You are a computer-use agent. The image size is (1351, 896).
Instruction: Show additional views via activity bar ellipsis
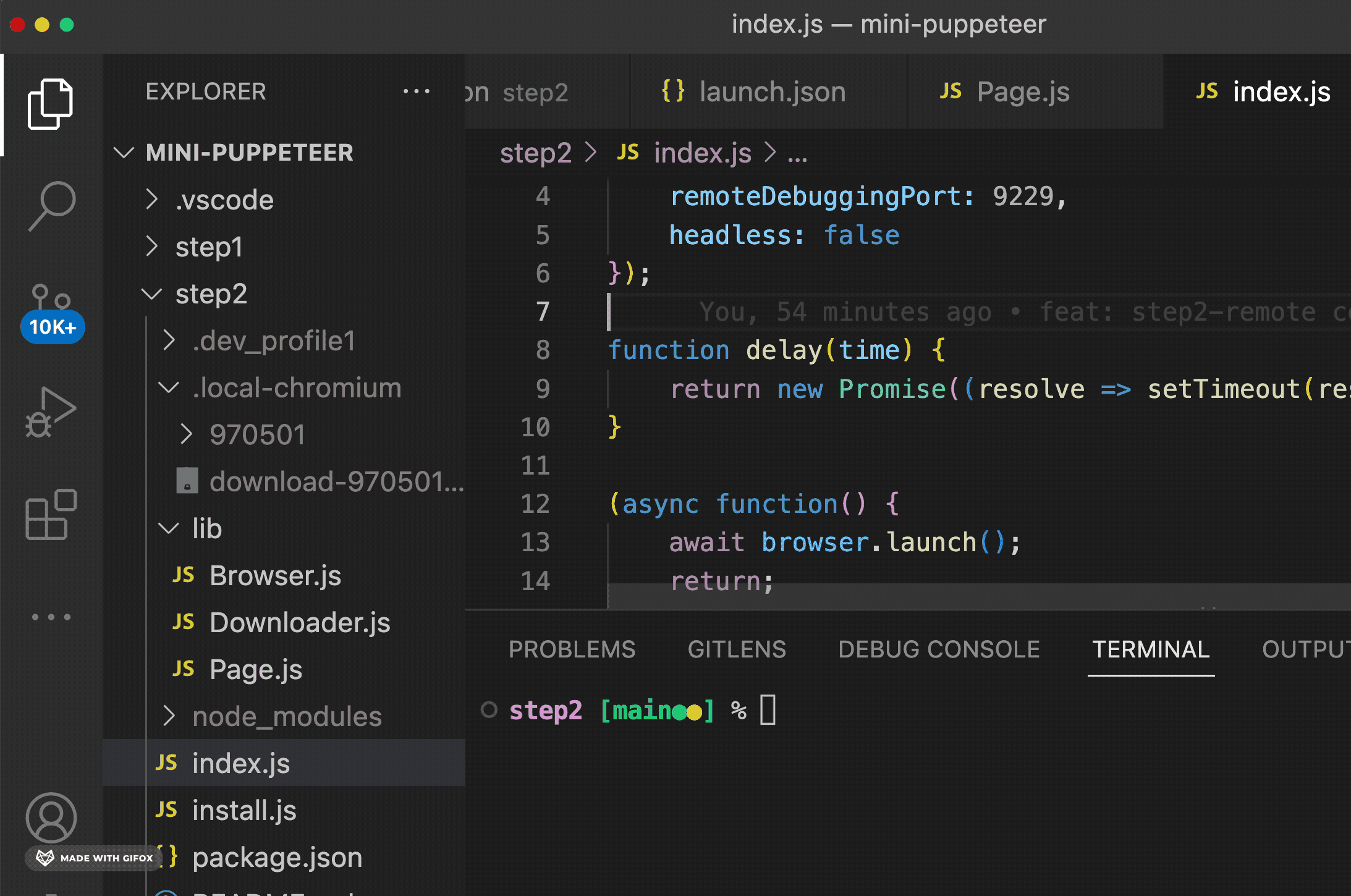[51, 617]
